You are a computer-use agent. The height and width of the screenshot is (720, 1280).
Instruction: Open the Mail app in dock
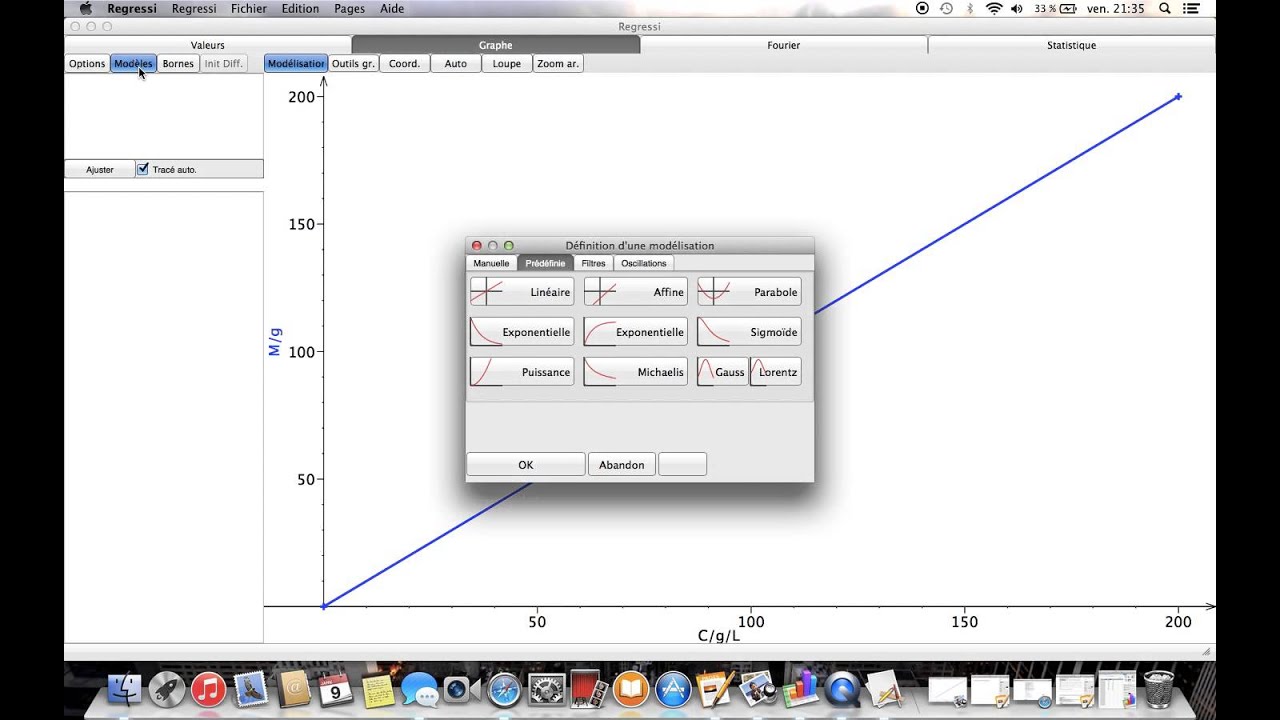[x=250, y=689]
